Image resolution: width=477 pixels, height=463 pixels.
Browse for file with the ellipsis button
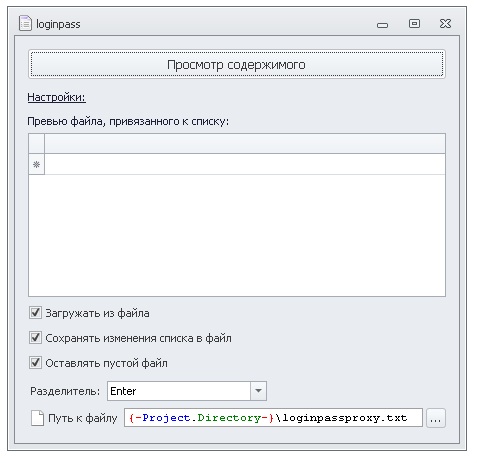point(436,418)
